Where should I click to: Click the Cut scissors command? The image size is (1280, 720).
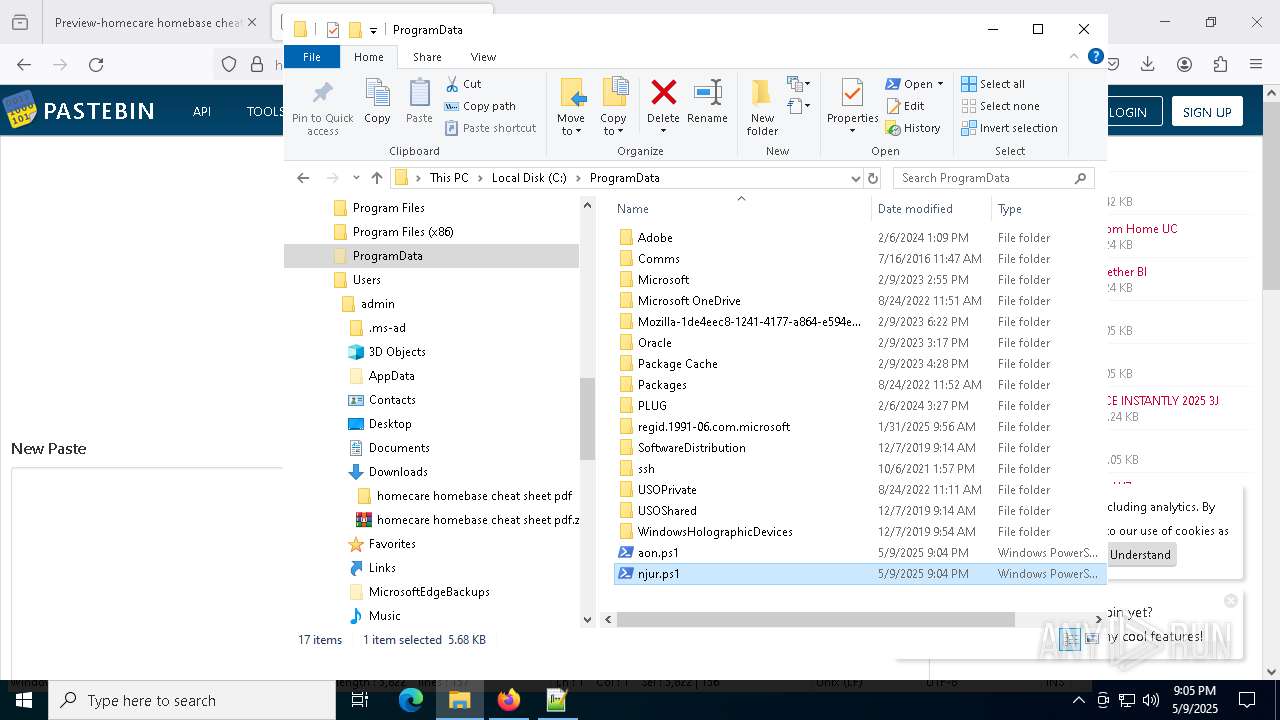click(x=463, y=84)
